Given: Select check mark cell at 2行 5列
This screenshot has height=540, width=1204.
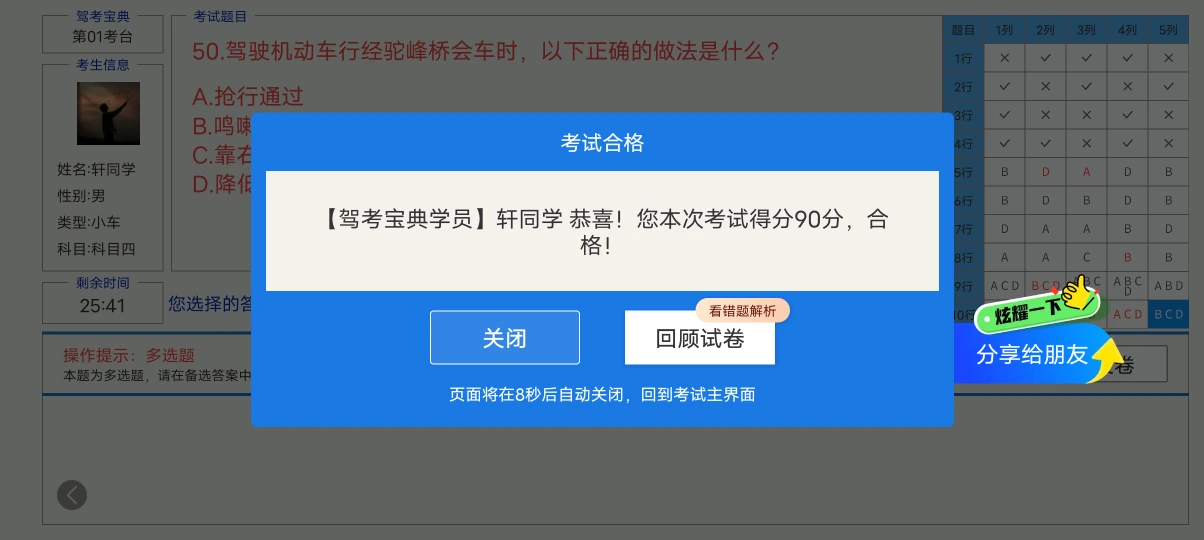Looking at the screenshot, I should 1168,86.
